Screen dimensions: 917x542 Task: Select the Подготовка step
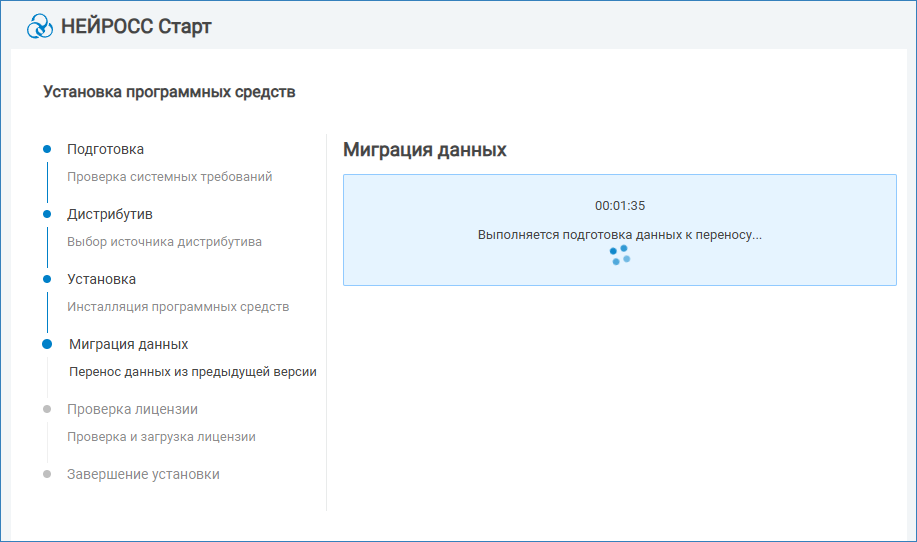(105, 149)
